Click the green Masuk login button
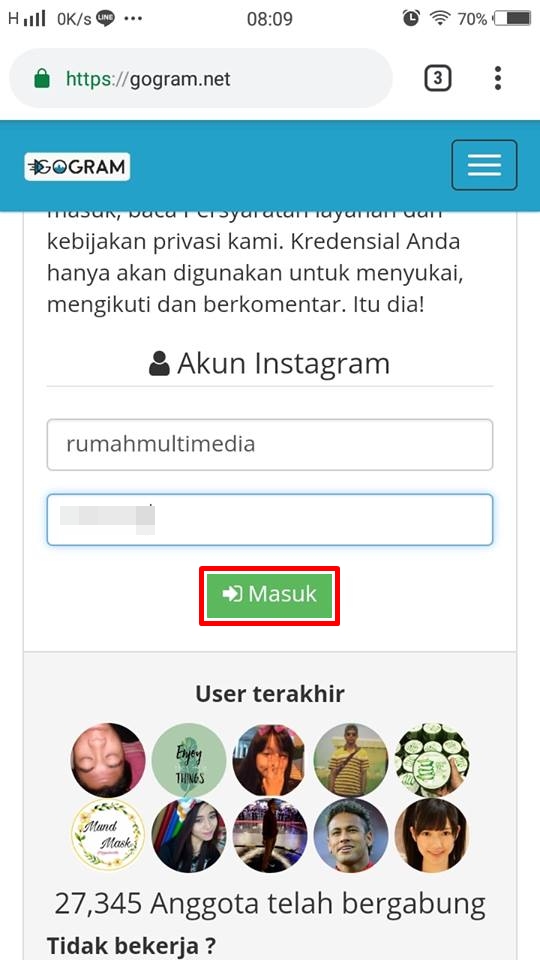540x960 pixels. pyautogui.click(x=269, y=596)
